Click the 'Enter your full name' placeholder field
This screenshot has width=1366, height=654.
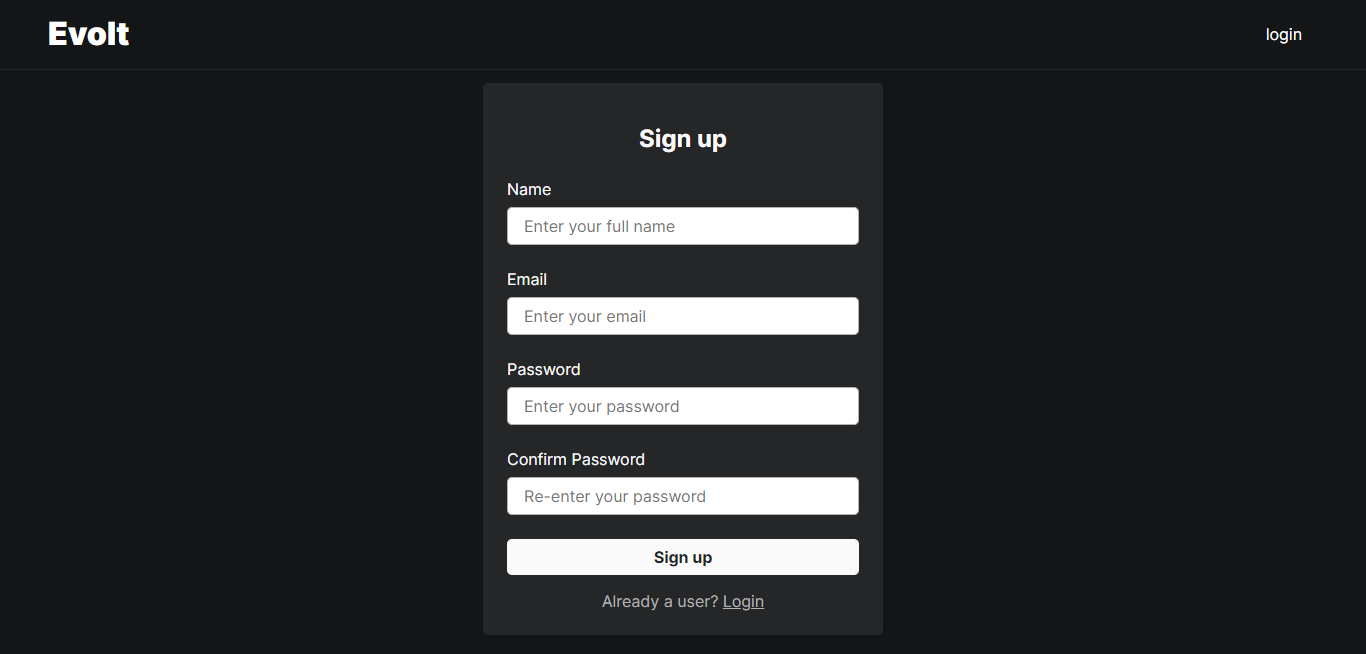click(683, 226)
